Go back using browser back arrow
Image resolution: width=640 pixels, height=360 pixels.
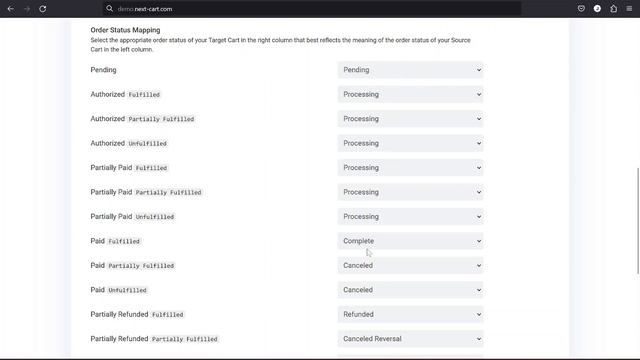click(11, 9)
